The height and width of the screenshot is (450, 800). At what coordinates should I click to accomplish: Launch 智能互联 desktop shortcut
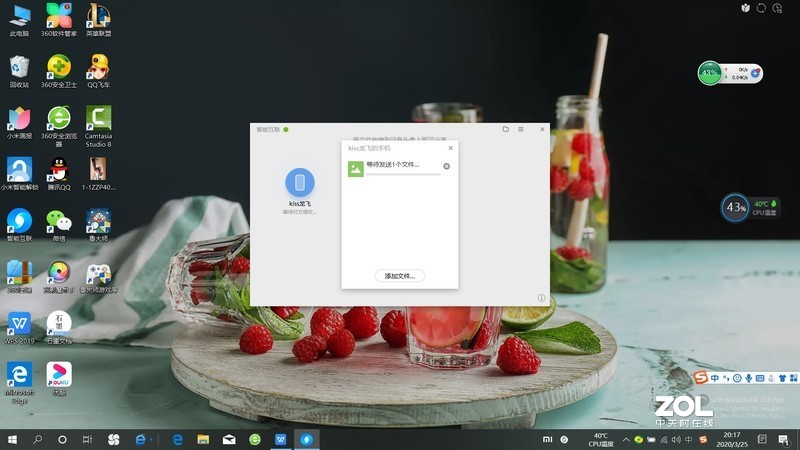click(x=19, y=225)
